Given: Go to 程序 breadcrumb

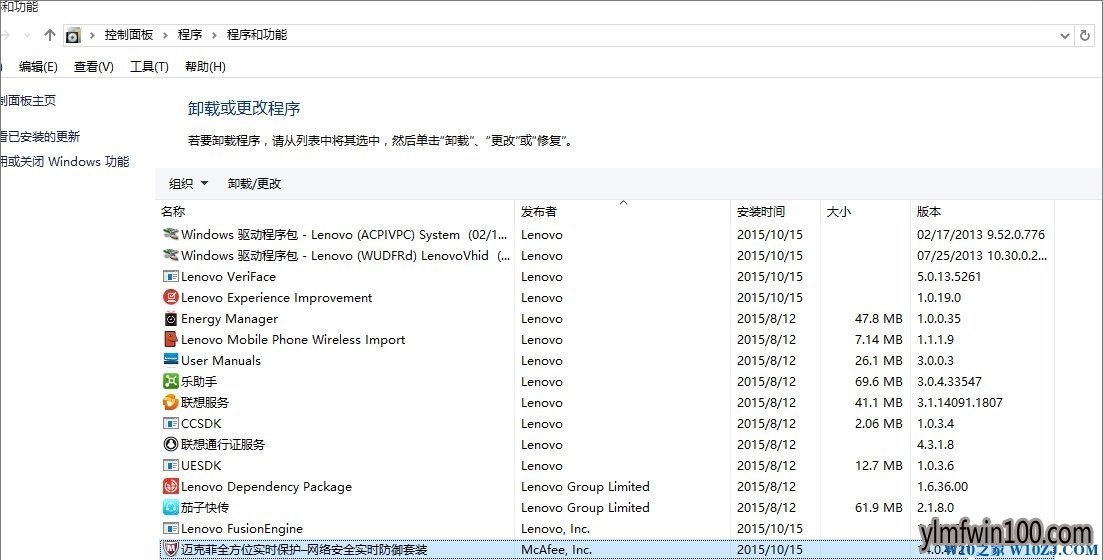Looking at the screenshot, I should pyautogui.click(x=190, y=34).
